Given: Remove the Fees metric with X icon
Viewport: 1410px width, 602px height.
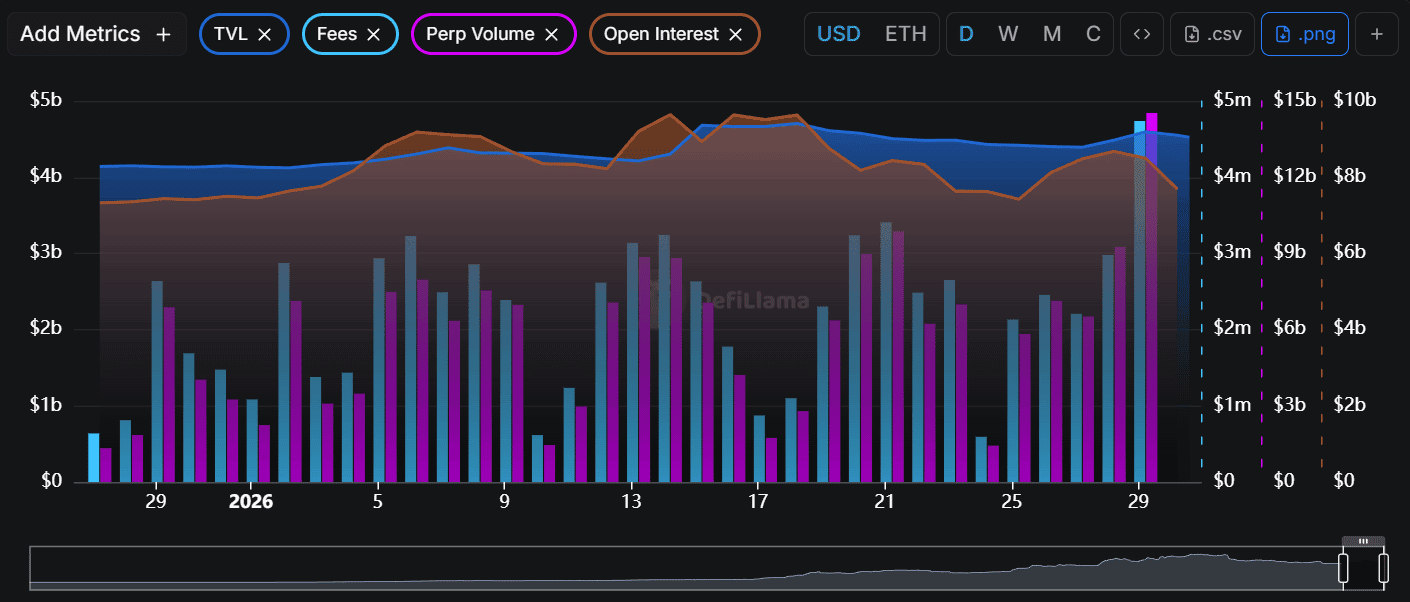Looking at the screenshot, I should tap(373, 34).
